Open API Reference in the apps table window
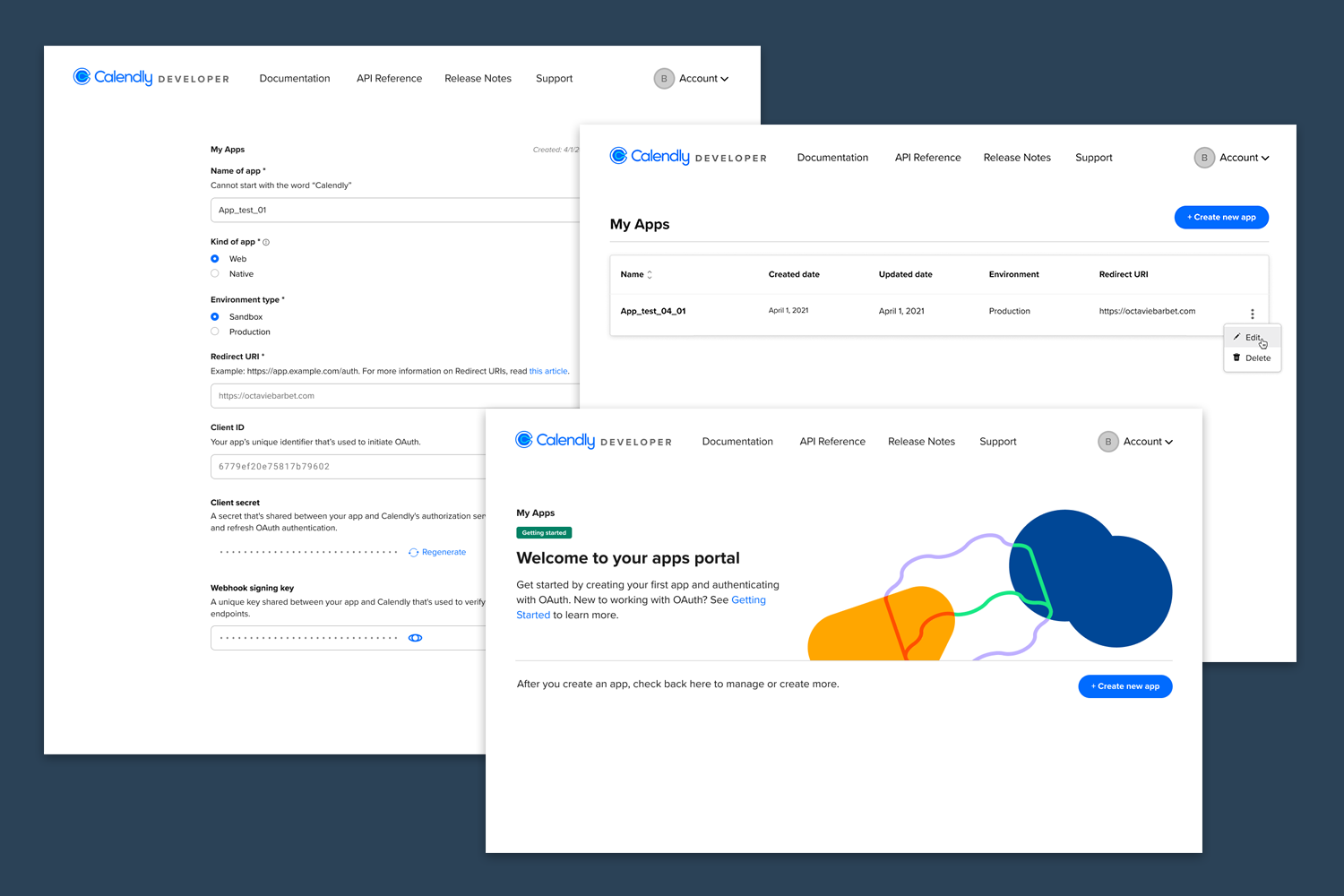Image resolution: width=1344 pixels, height=896 pixels. [x=927, y=158]
